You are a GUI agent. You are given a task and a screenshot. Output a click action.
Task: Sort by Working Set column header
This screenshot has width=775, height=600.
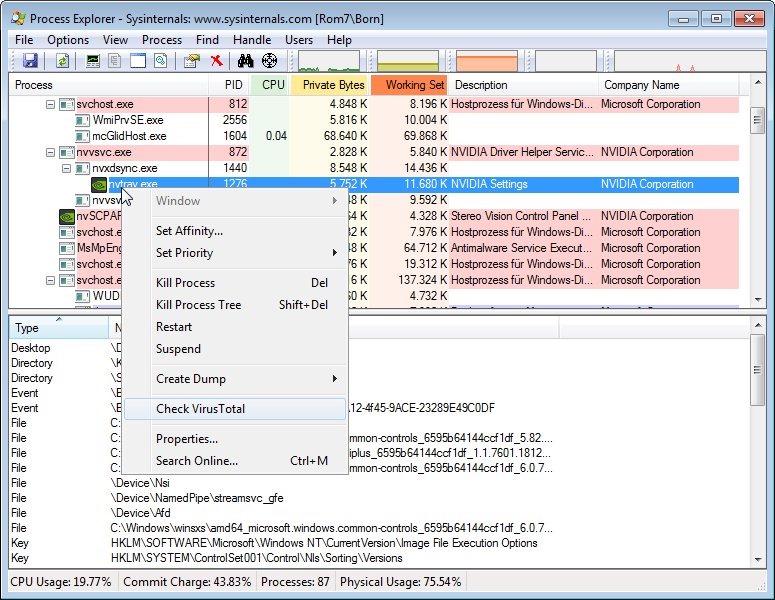pos(409,85)
